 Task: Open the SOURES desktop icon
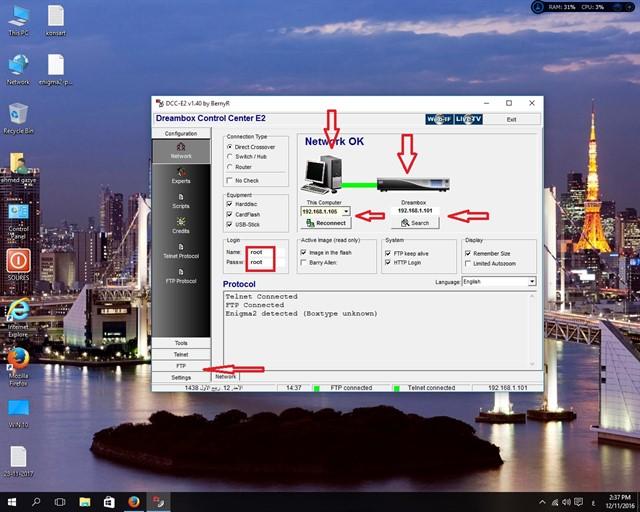point(18,265)
